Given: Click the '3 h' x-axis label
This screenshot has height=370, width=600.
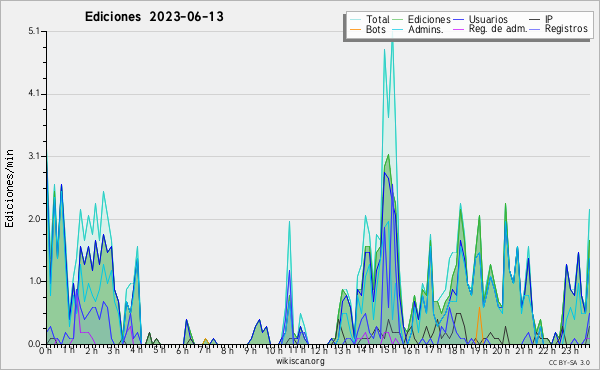Looking at the screenshot, I should coord(113,350).
